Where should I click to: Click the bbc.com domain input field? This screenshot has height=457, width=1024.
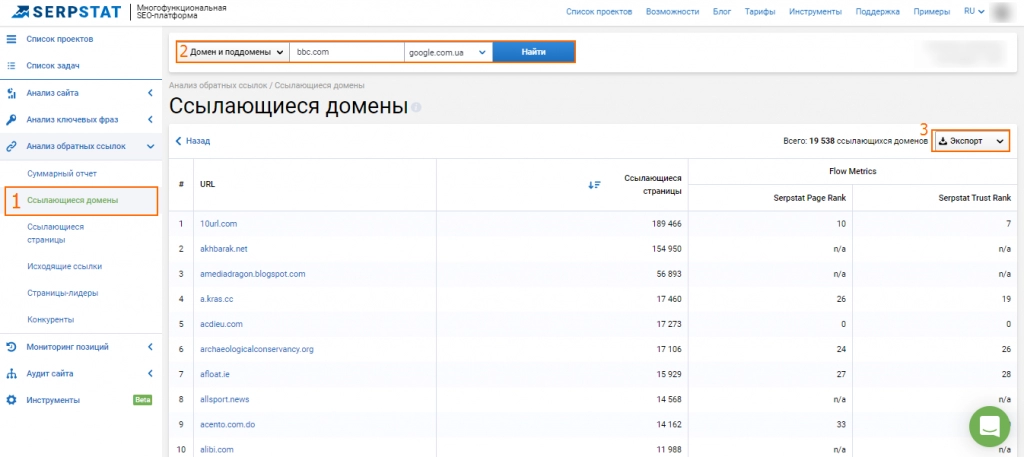347,52
